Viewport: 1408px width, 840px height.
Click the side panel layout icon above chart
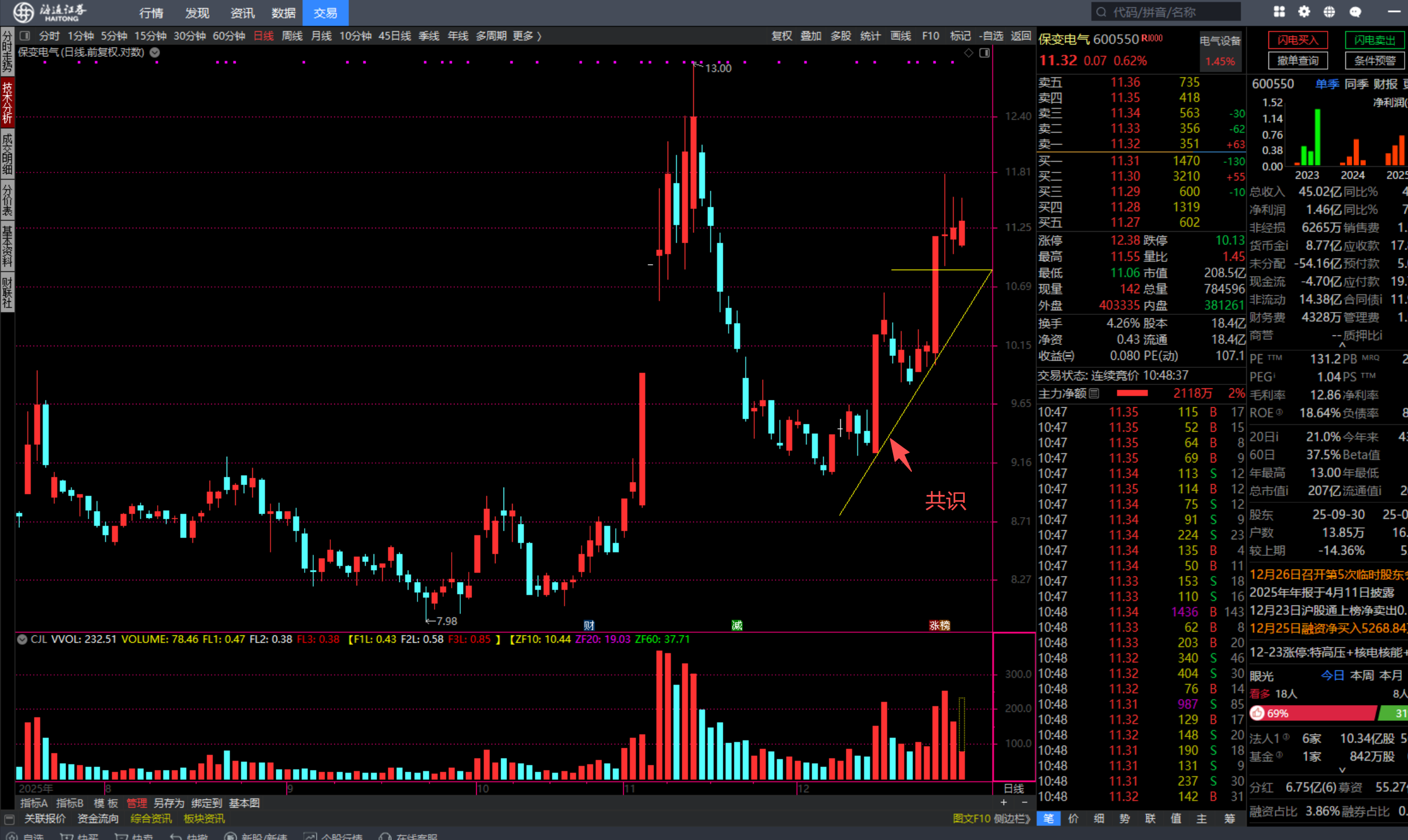click(x=984, y=53)
